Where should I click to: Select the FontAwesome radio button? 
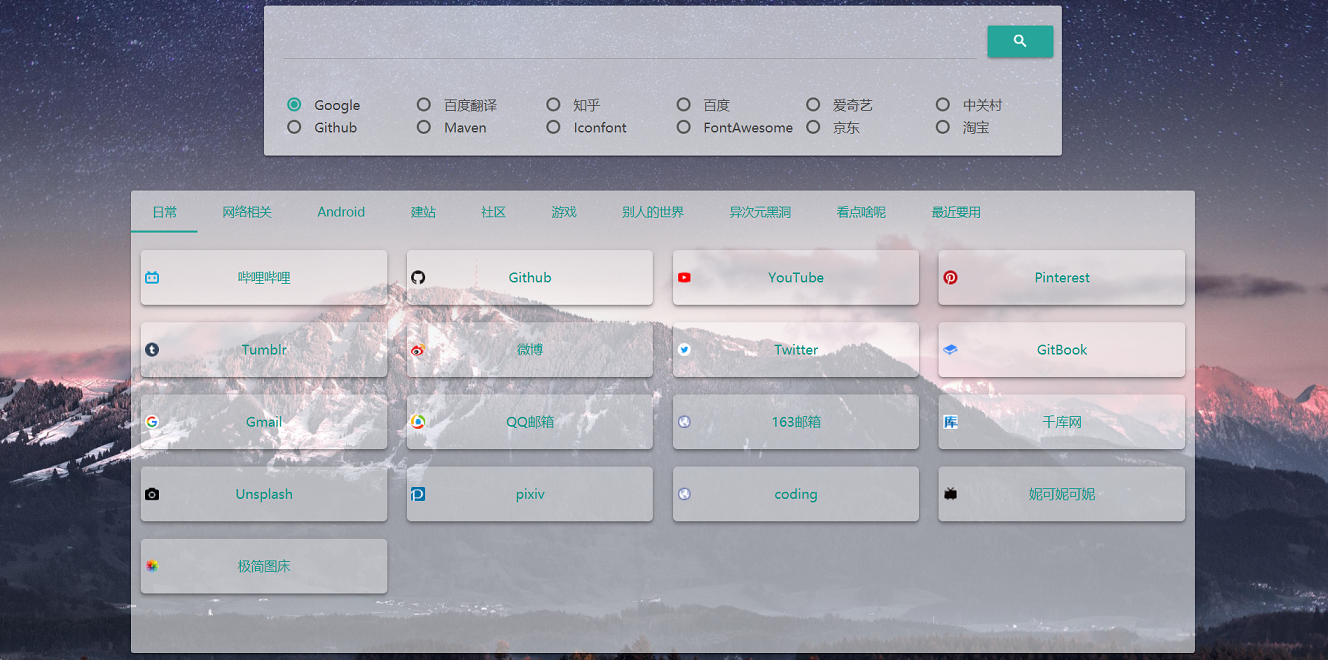[683, 127]
